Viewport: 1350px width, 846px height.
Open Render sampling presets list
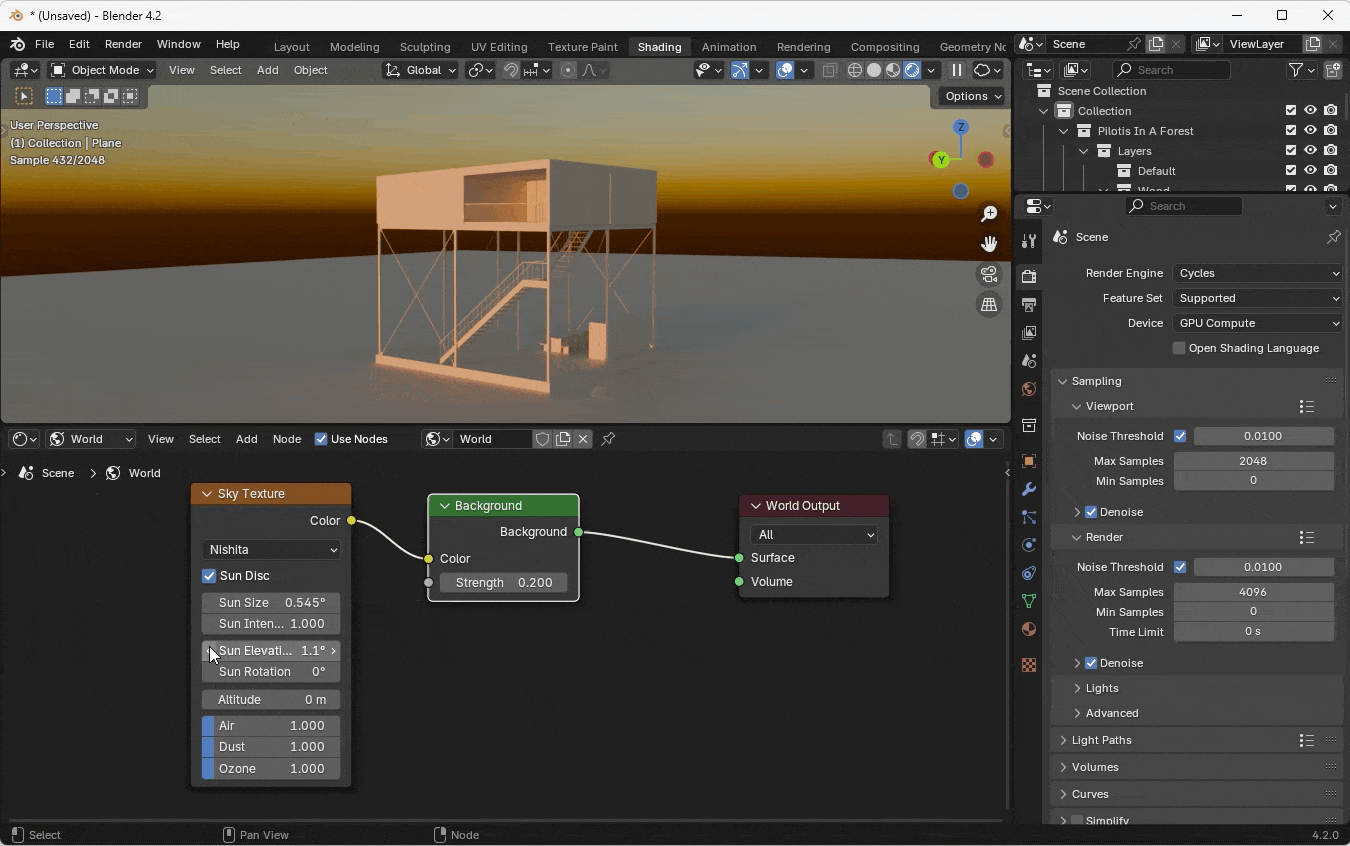pyautogui.click(x=1306, y=537)
